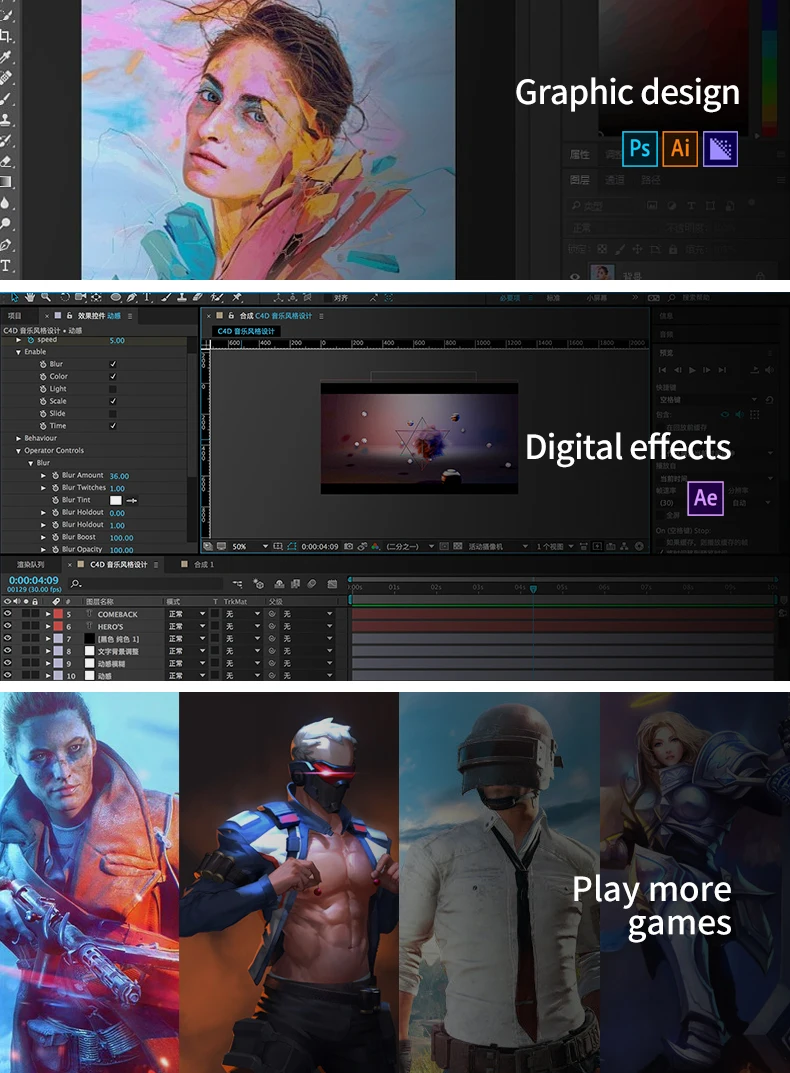Select the Hand tool in After Effects toolbar

click(x=30, y=297)
